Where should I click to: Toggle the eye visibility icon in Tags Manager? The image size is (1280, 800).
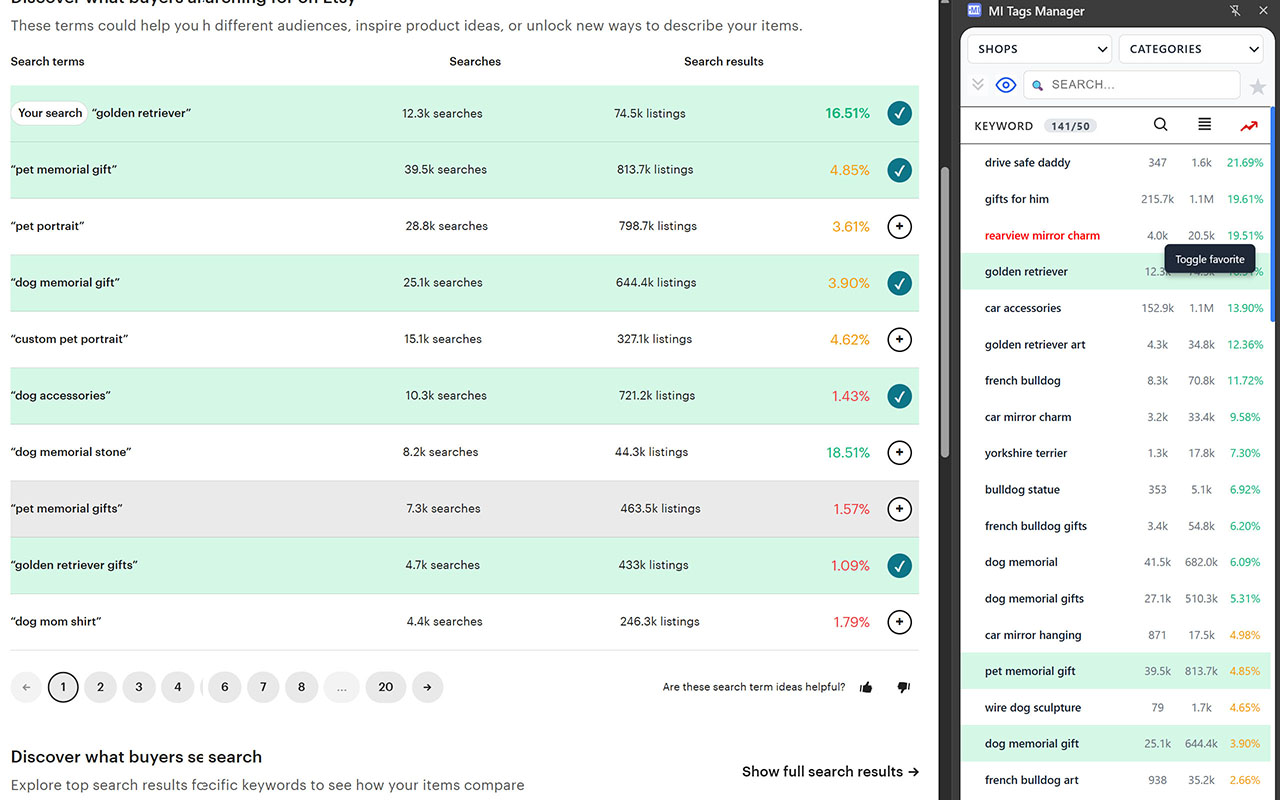[x=1006, y=85]
